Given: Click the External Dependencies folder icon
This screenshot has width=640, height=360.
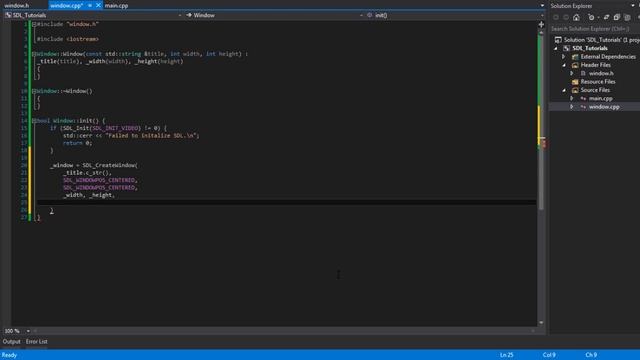Looking at the screenshot, I should click(x=575, y=57).
